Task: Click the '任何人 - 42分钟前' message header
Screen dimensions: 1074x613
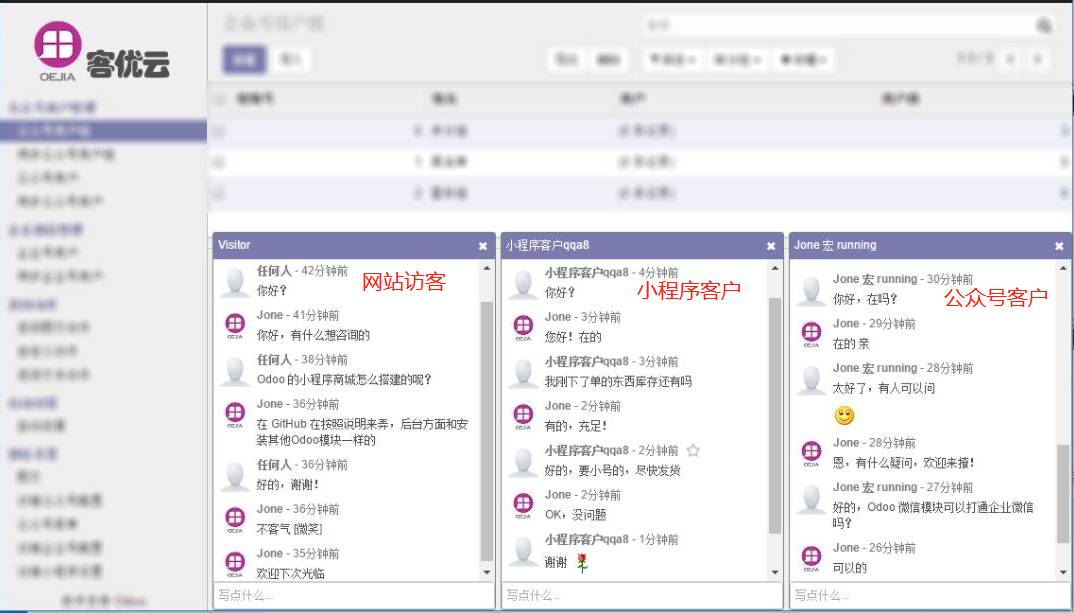Action: (302, 271)
